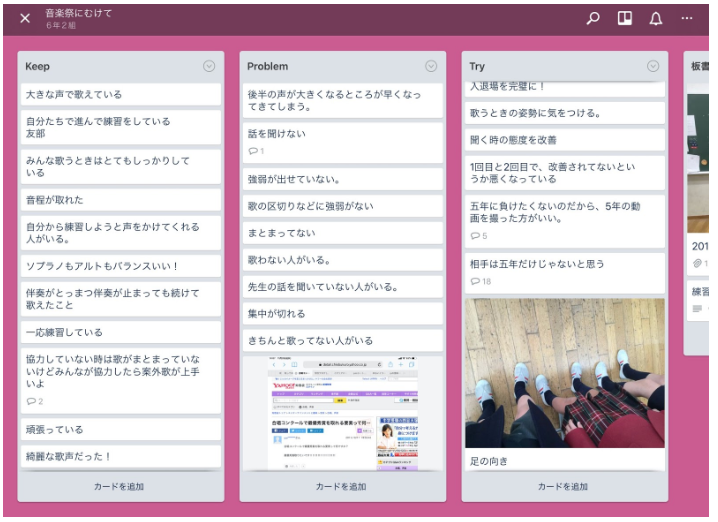The width and height of the screenshot is (718, 522).
Task: Add a card to the Keep list
Action: coord(119,486)
